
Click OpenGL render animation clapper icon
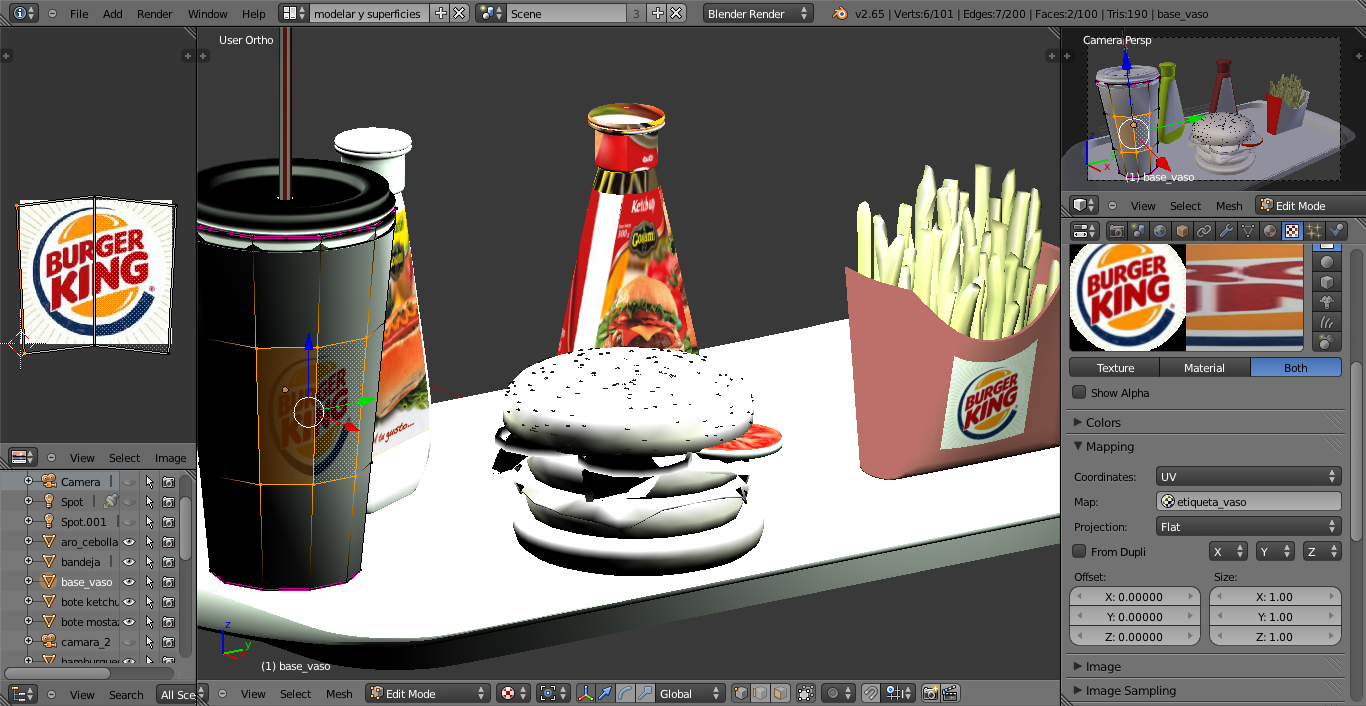[x=951, y=693]
